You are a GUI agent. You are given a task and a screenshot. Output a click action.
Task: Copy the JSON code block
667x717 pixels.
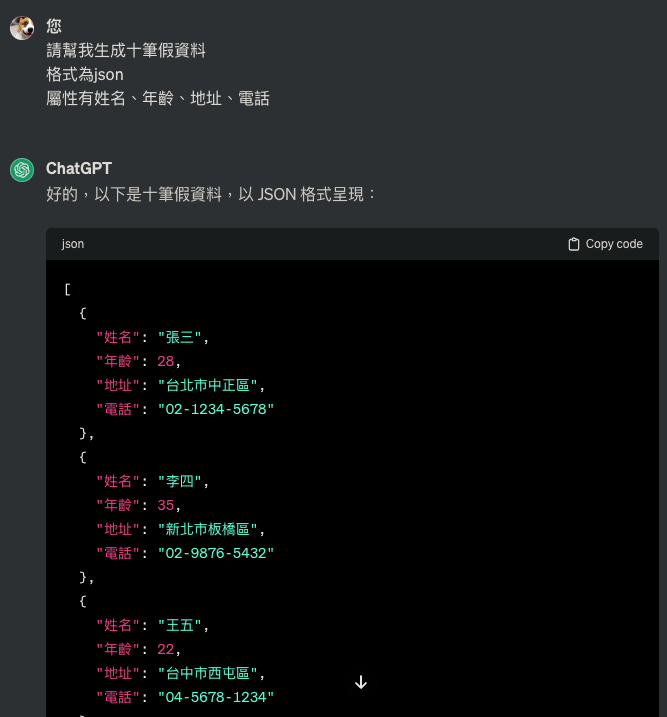605,244
